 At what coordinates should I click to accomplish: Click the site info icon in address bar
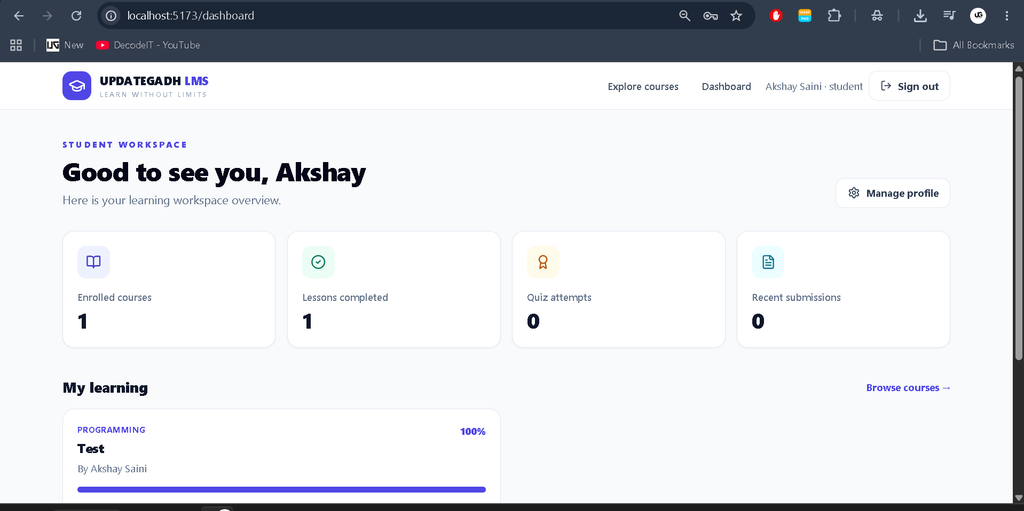pyautogui.click(x=112, y=16)
